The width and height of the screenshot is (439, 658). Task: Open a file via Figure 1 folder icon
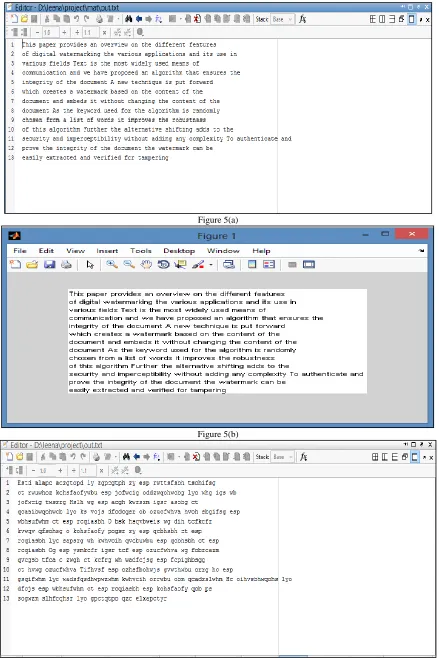click(x=32, y=264)
